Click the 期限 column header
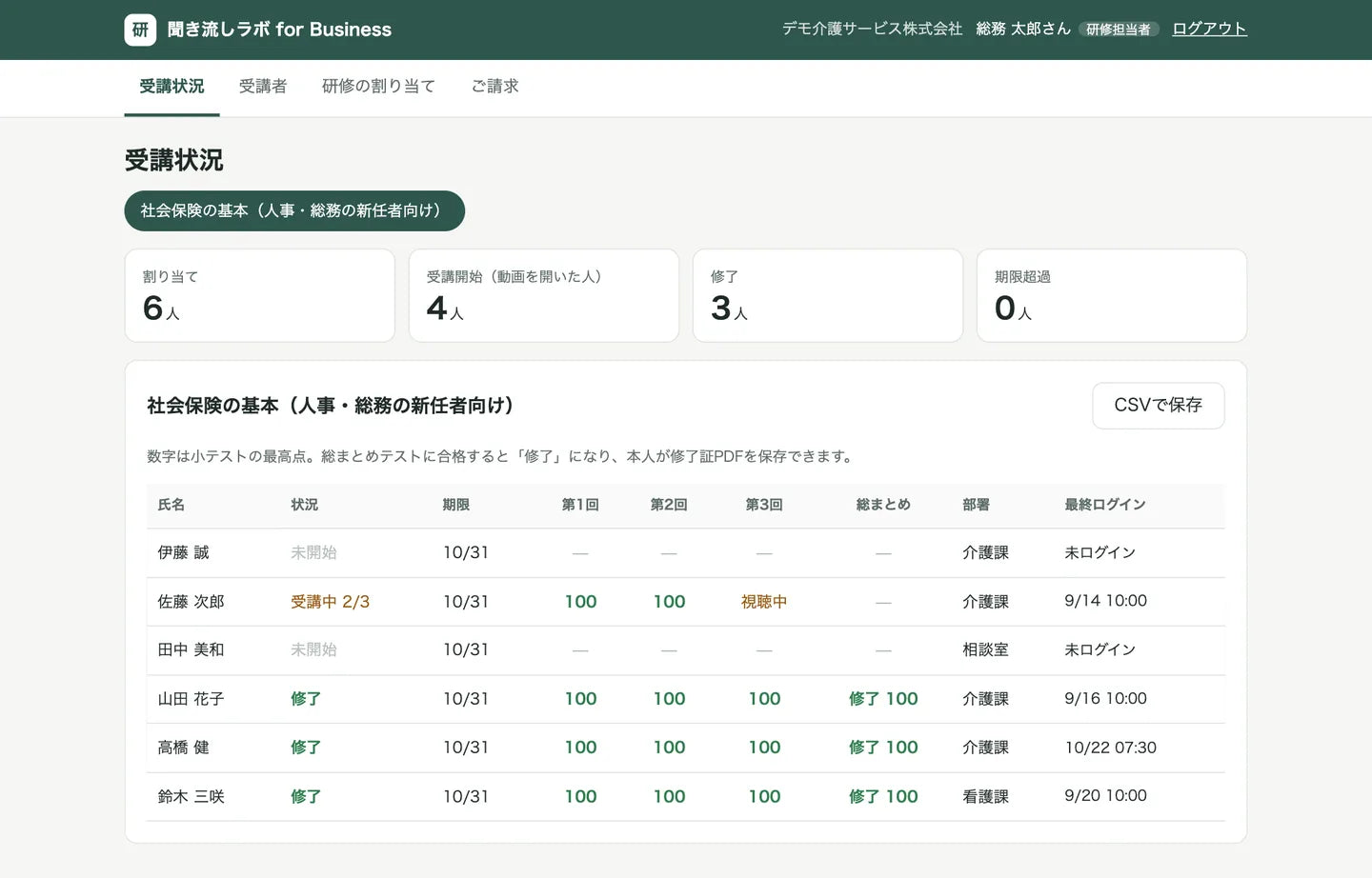 click(x=456, y=505)
